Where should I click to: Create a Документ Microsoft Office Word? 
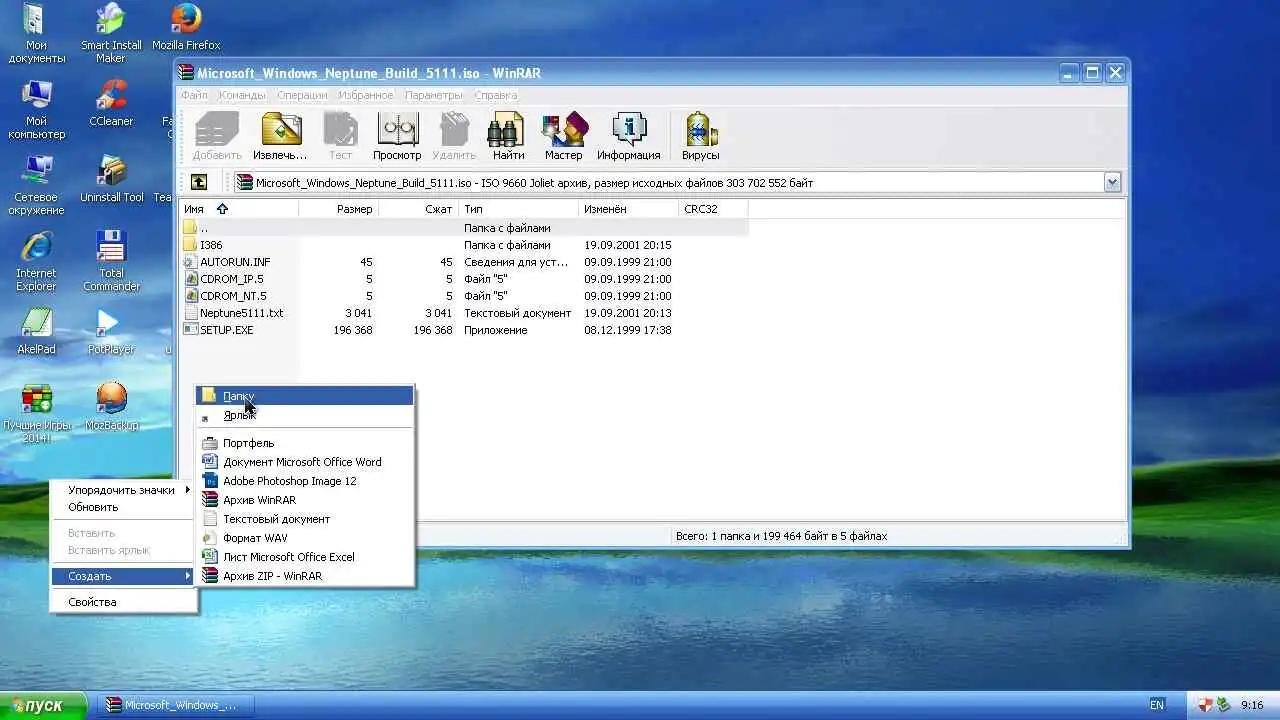pos(304,462)
